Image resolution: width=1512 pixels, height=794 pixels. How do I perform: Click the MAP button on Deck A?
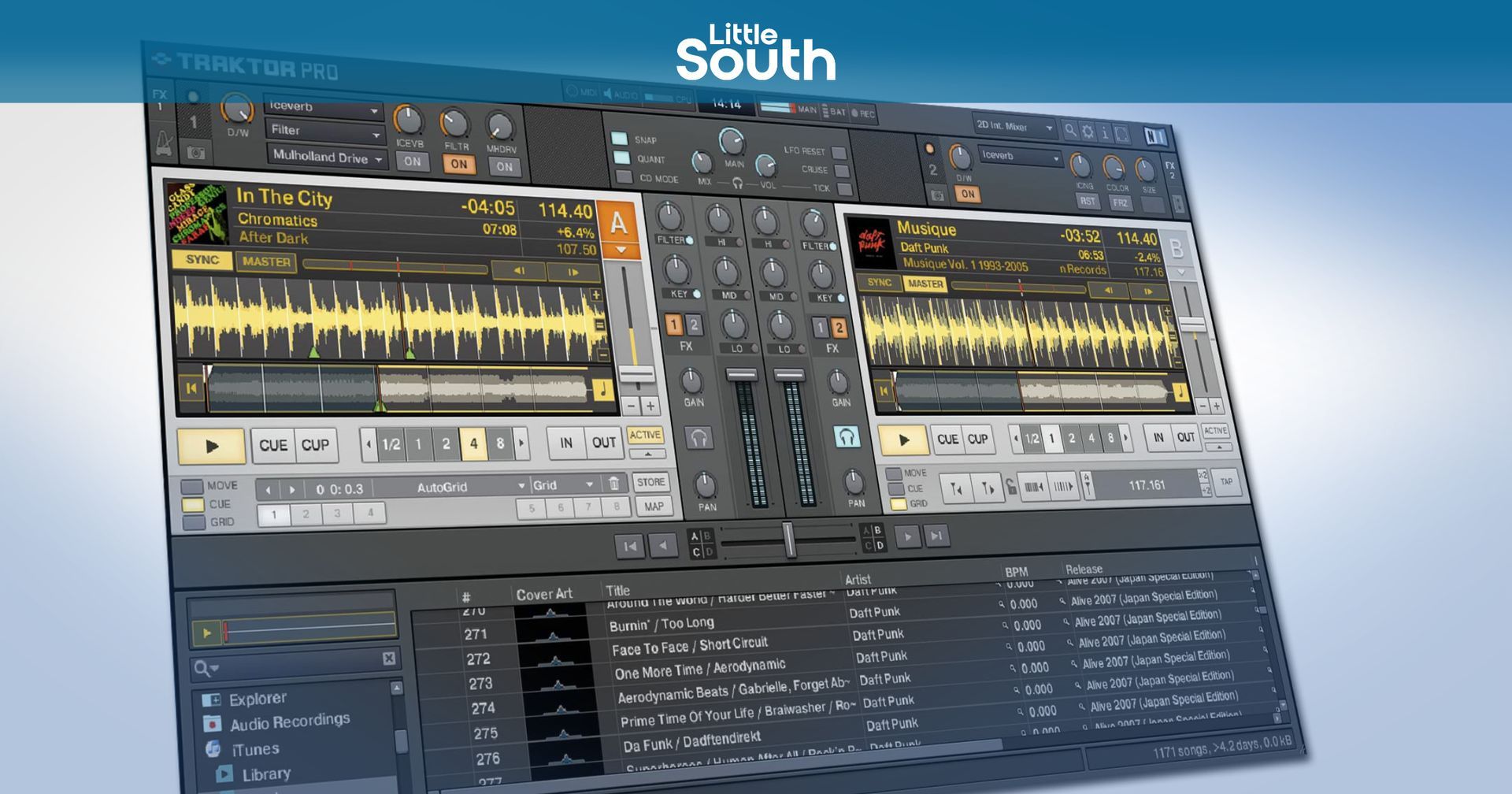tap(654, 506)
